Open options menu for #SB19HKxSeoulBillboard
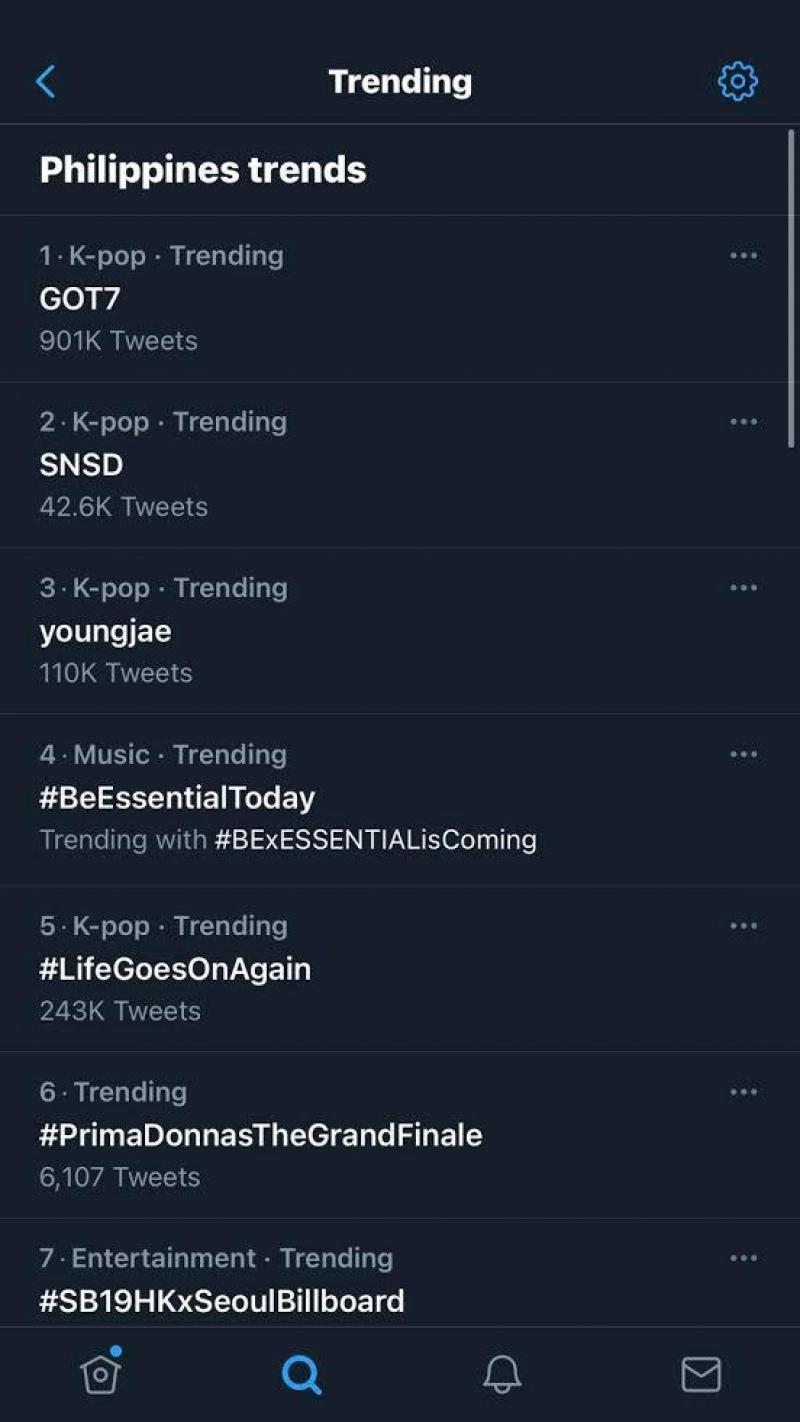800x1422 pixels. 744,1258
